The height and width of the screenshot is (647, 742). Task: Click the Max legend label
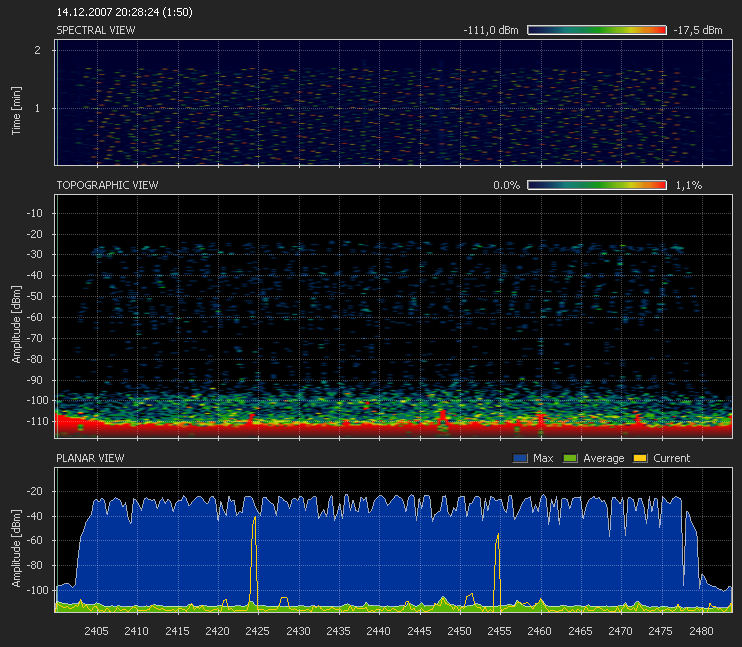543,458
